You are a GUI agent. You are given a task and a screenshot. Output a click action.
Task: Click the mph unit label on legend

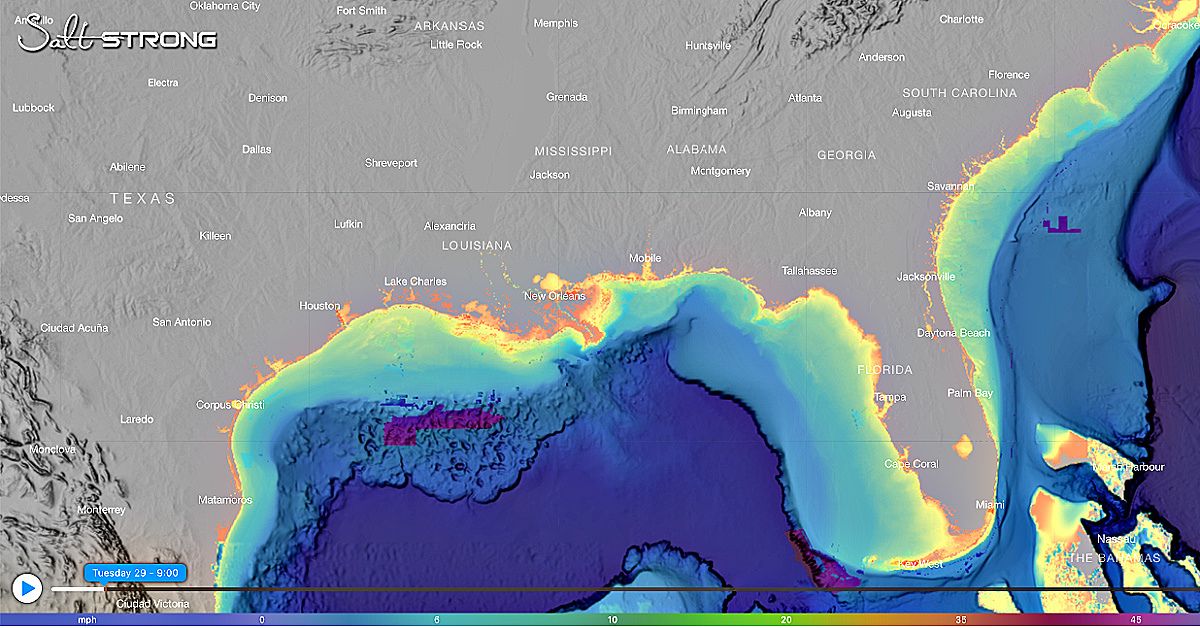(88, 620)
